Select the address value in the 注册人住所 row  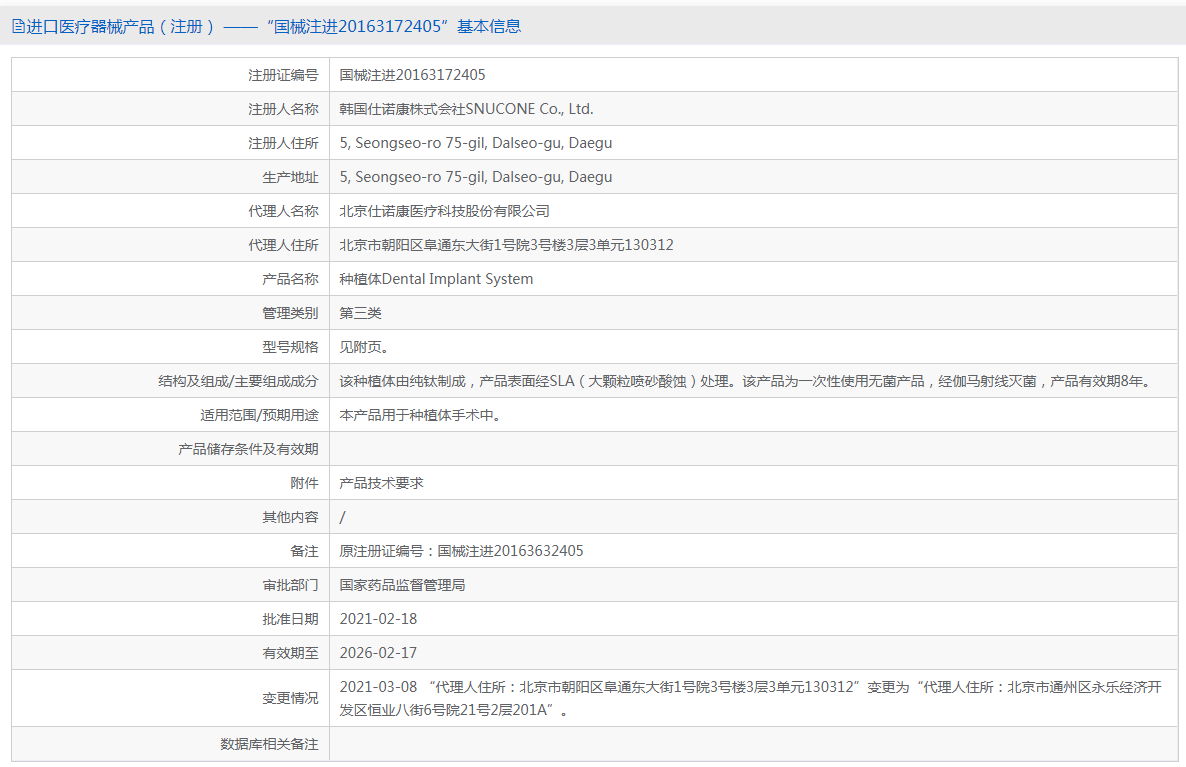point(476,143)
